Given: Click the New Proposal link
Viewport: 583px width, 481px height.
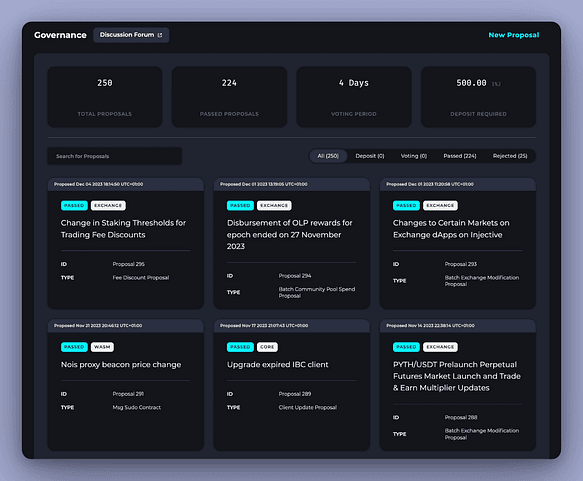Looking at the screenshot, I should pos(513,35).
